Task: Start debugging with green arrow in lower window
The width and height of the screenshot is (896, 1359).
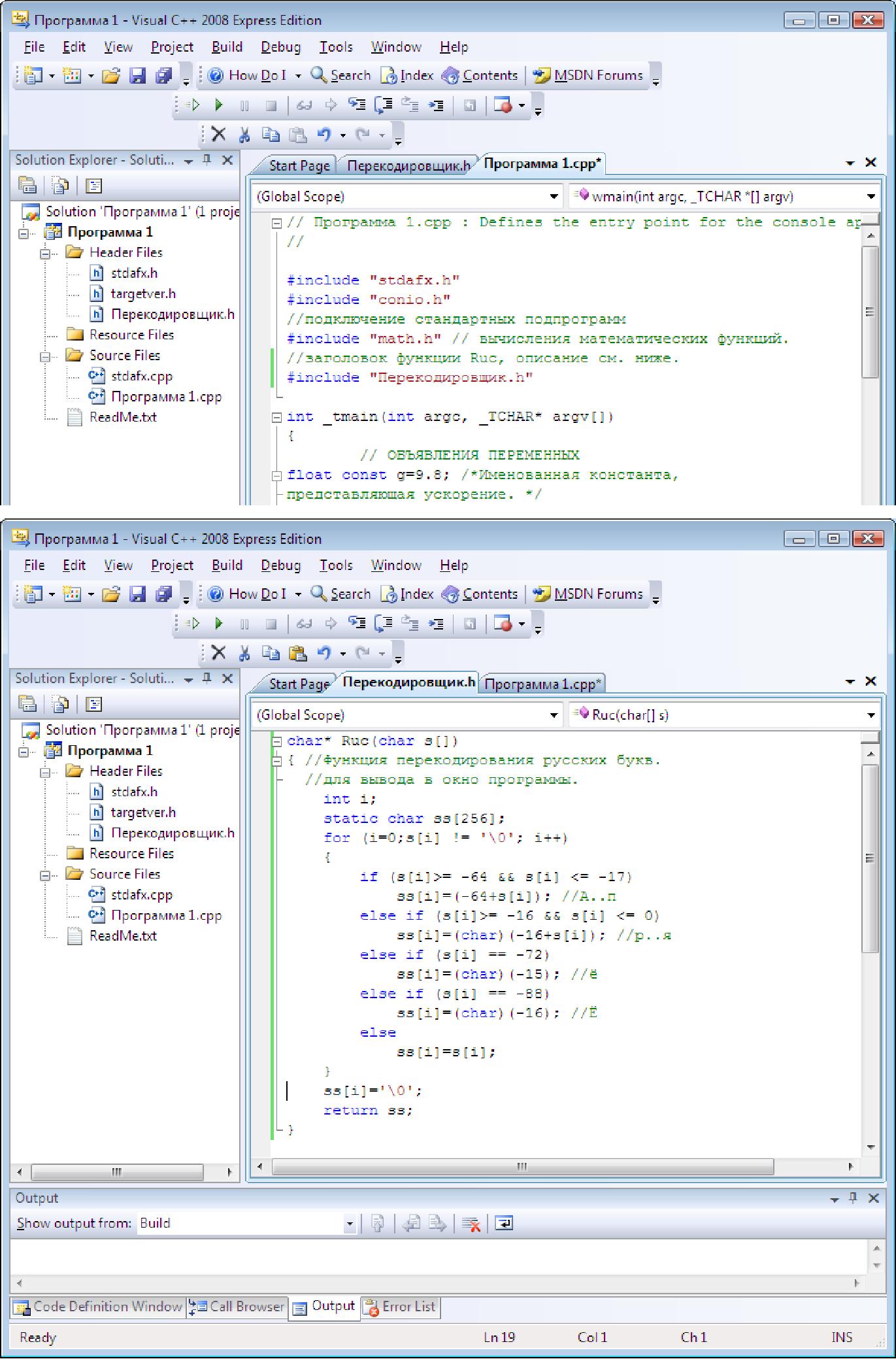Action: [219, 624]
